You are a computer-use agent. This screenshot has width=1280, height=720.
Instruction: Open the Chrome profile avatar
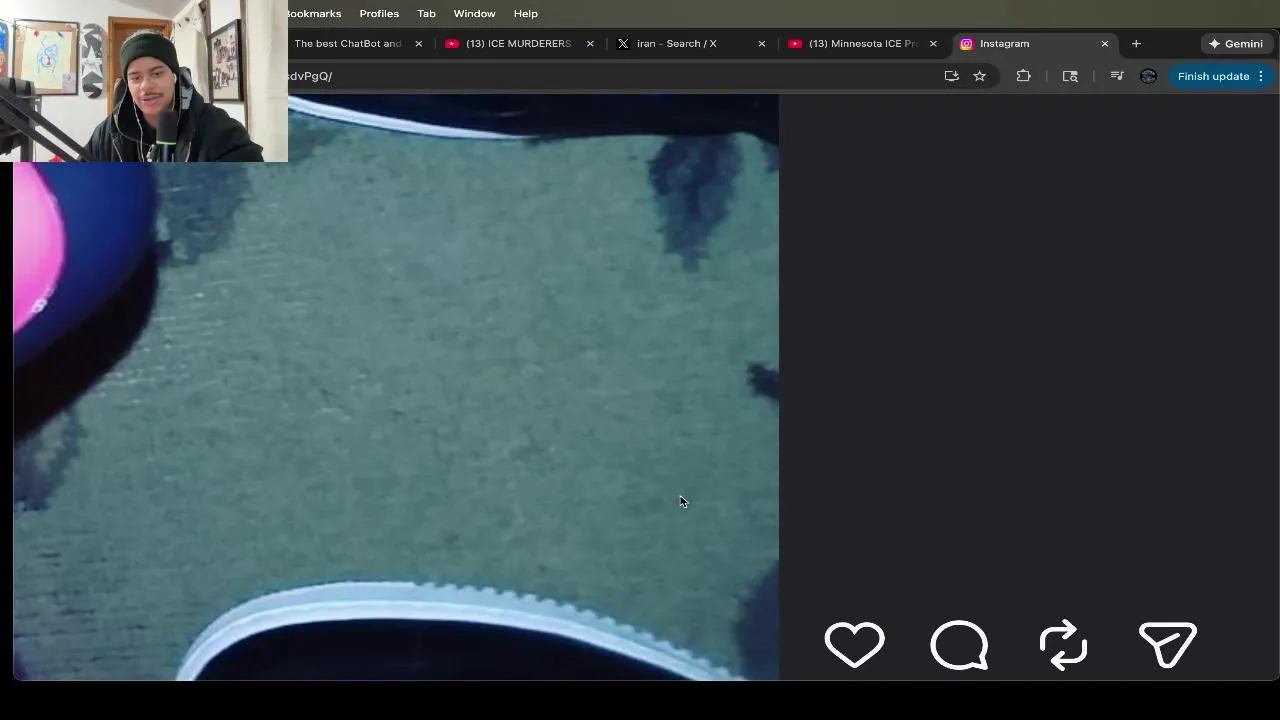click(1148, 76)
